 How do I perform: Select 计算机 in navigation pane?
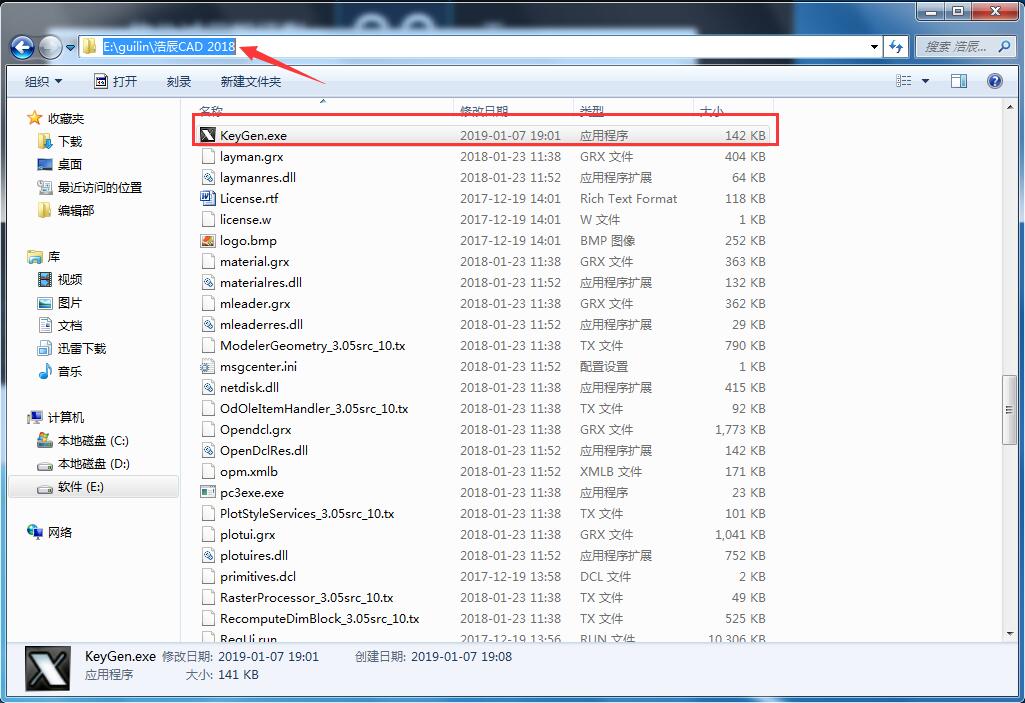click(x=56, y=417)
